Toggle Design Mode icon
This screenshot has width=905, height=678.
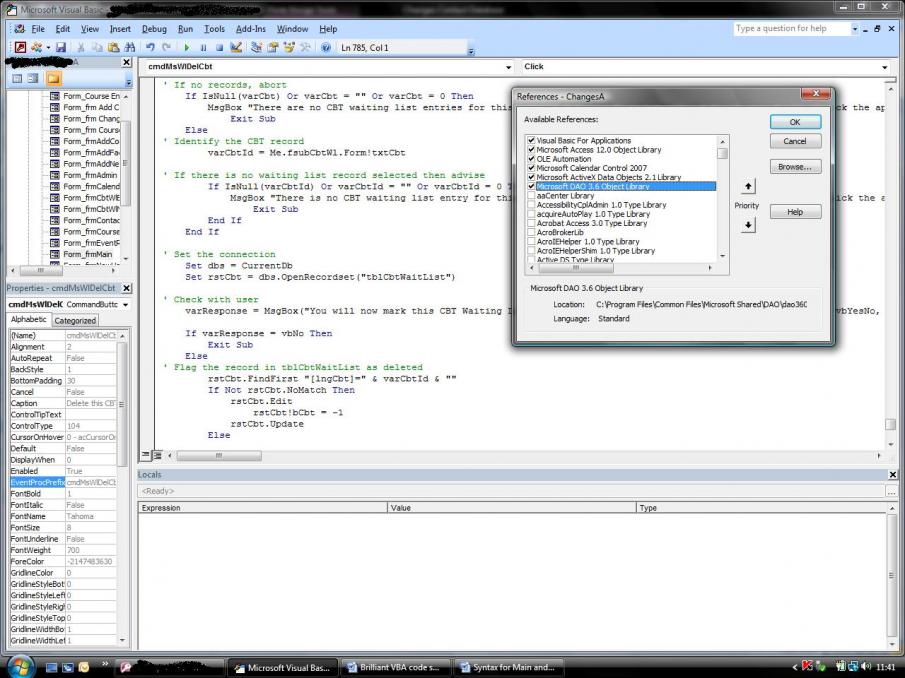(235, 47)
